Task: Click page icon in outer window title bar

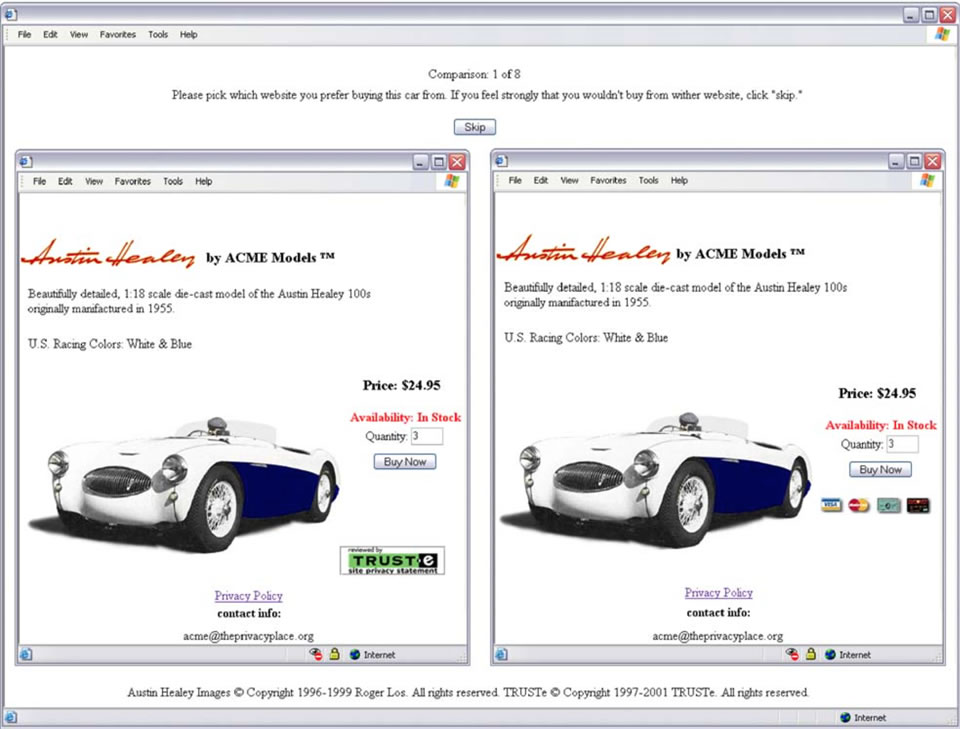Action: (x=10, y=13)
